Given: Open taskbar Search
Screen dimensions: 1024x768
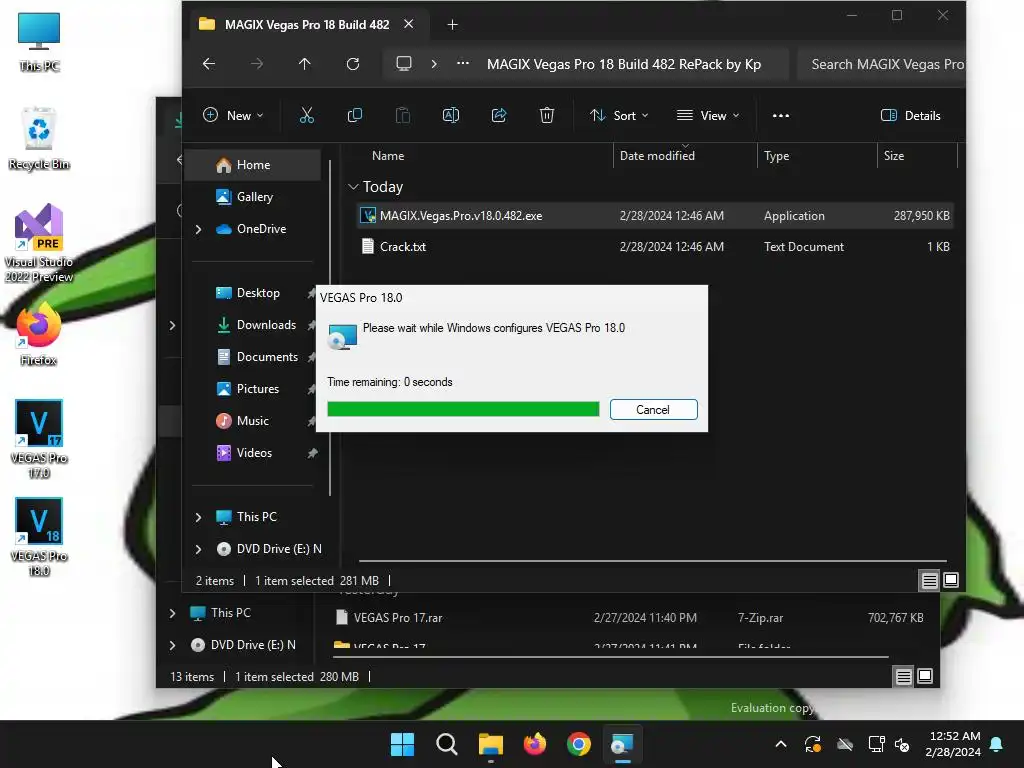Looking at the screenshot, I should (x=447, y=744).
